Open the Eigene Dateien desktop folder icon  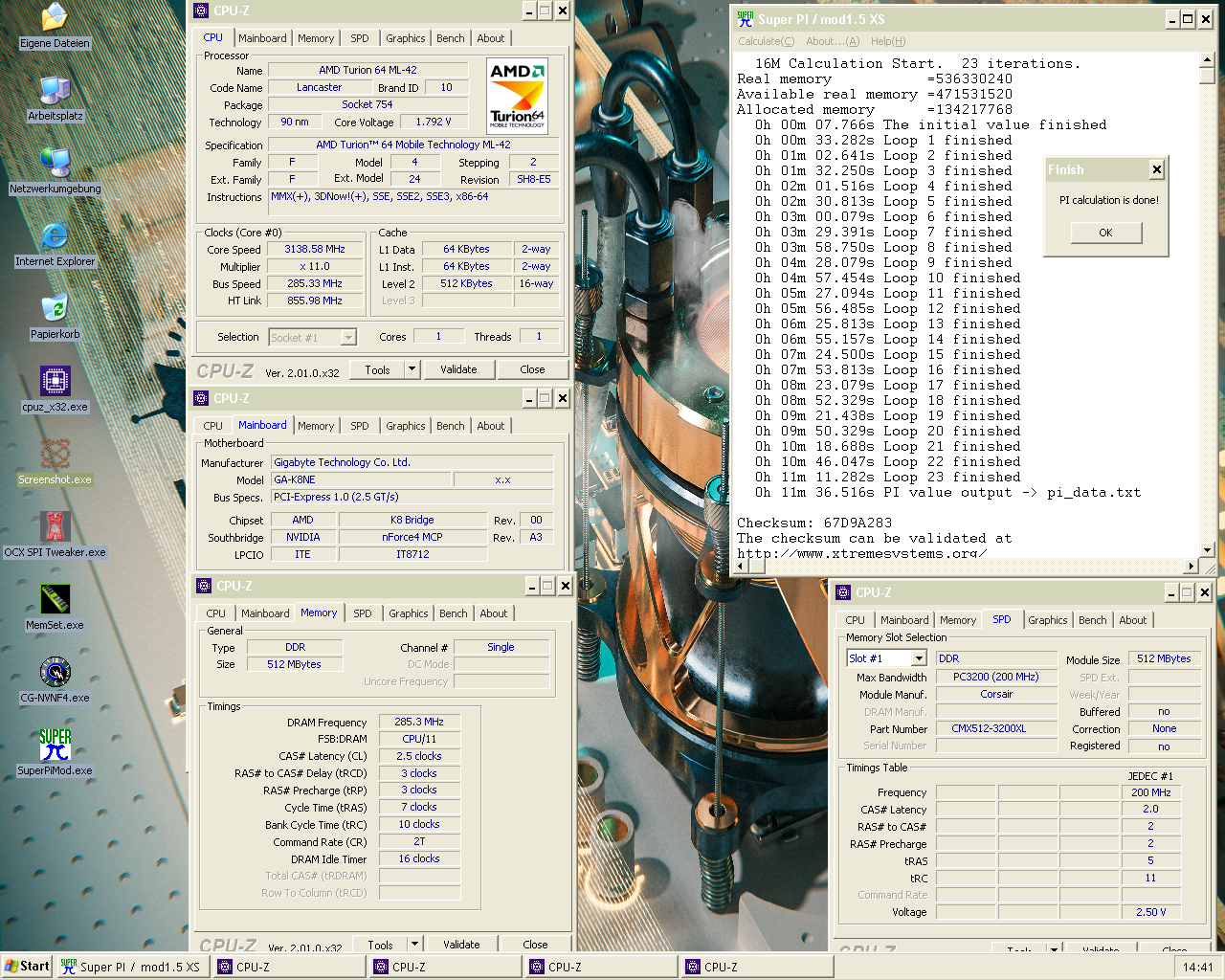(55, 17)
